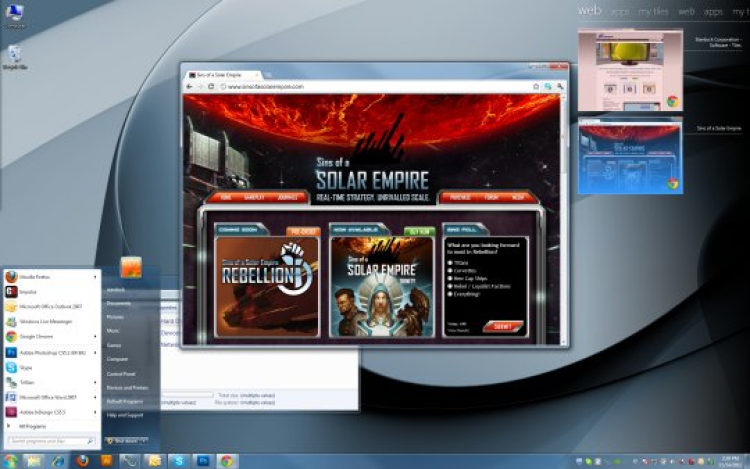Click the user account picture in Start menu
This screenshot has width=750, height=469.
tap(131, 267)
